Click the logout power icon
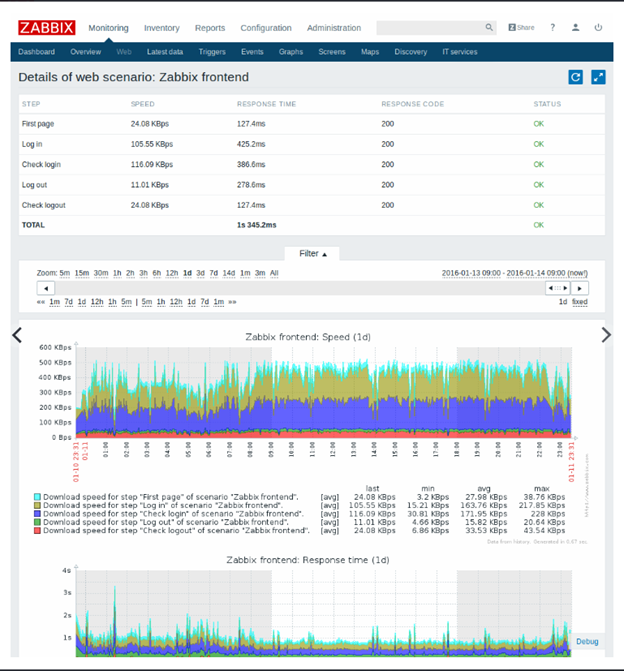 pyautogui.click(x=598, y=27)
